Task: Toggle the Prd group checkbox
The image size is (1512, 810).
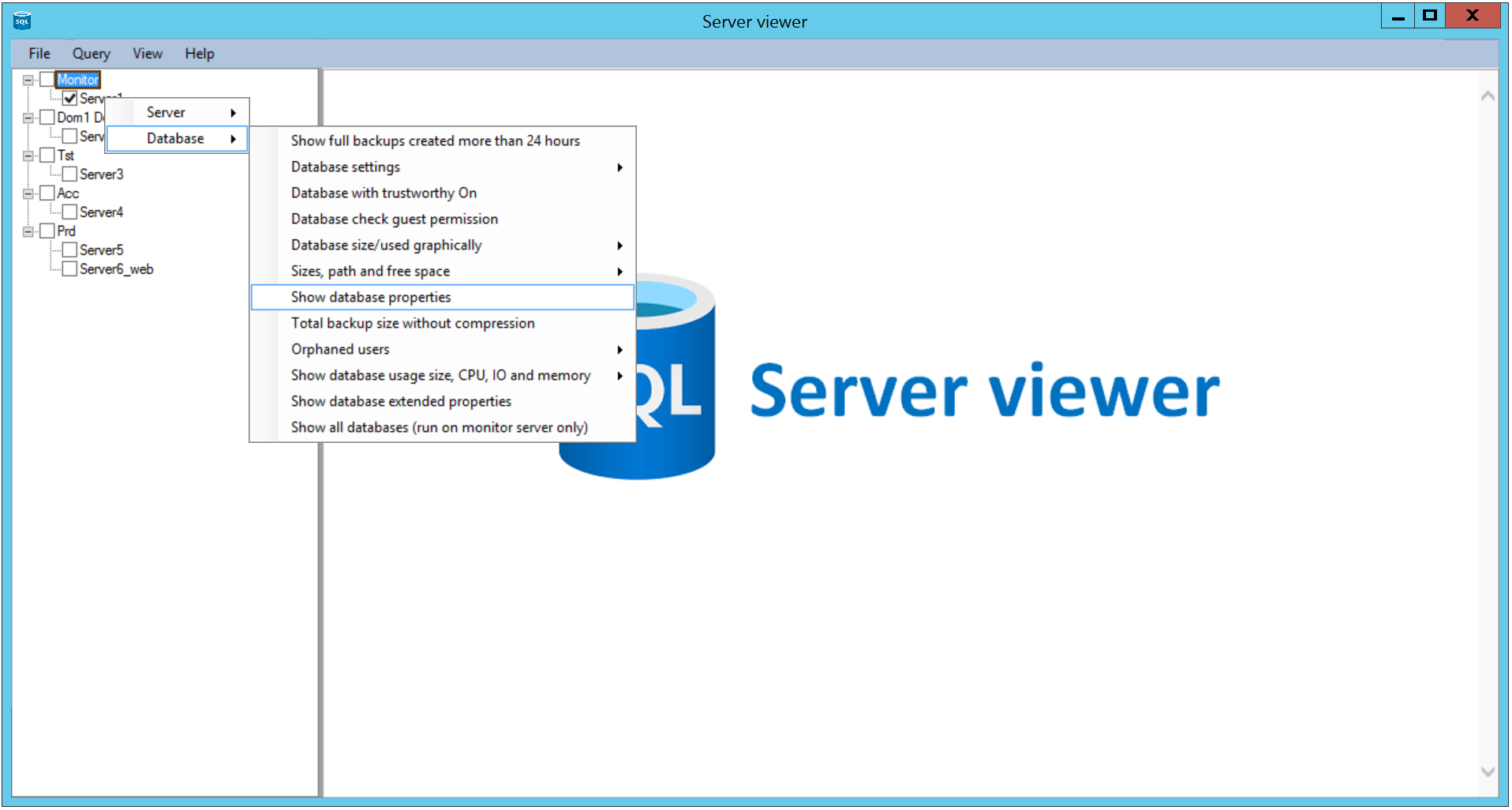Action: point(47,231)
